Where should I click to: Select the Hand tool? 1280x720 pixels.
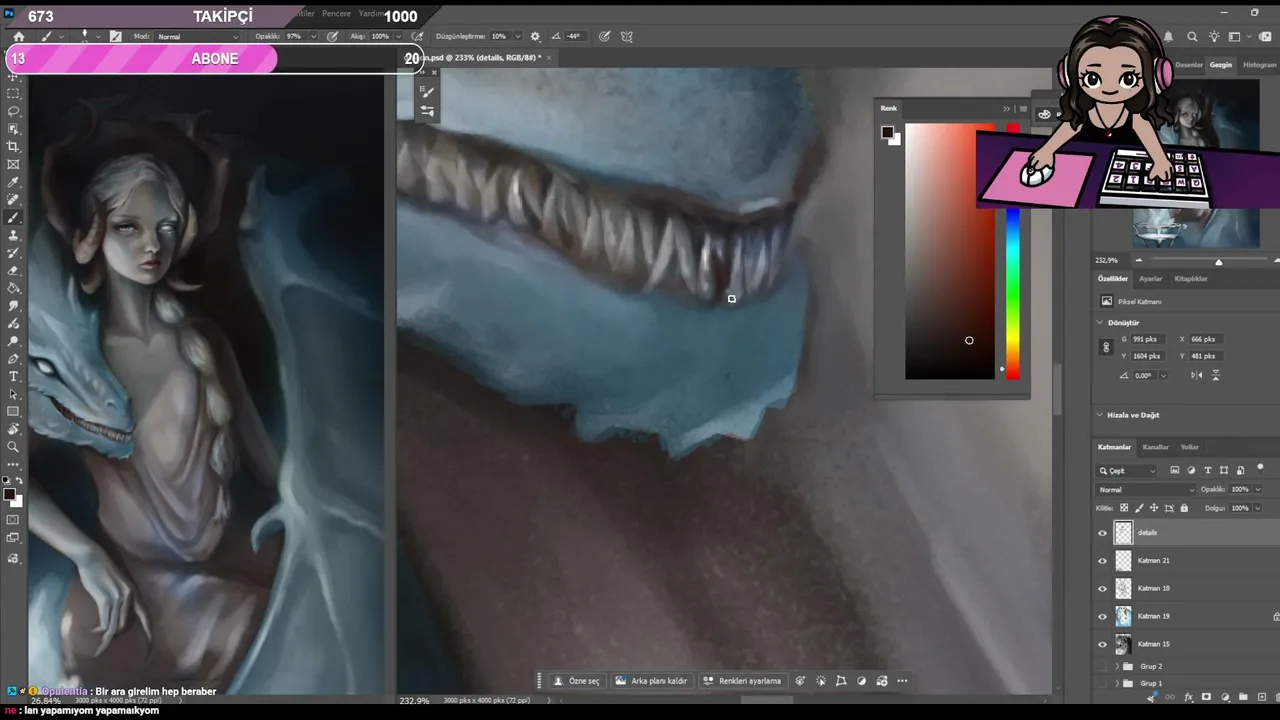point(13,429)
